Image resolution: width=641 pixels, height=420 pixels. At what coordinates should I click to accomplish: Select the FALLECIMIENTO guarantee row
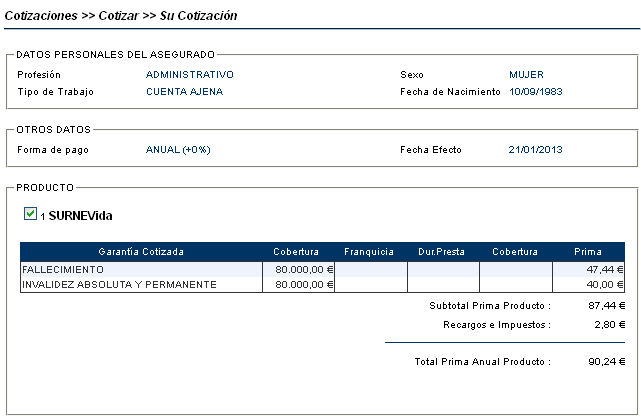click(x=323, y=270)
